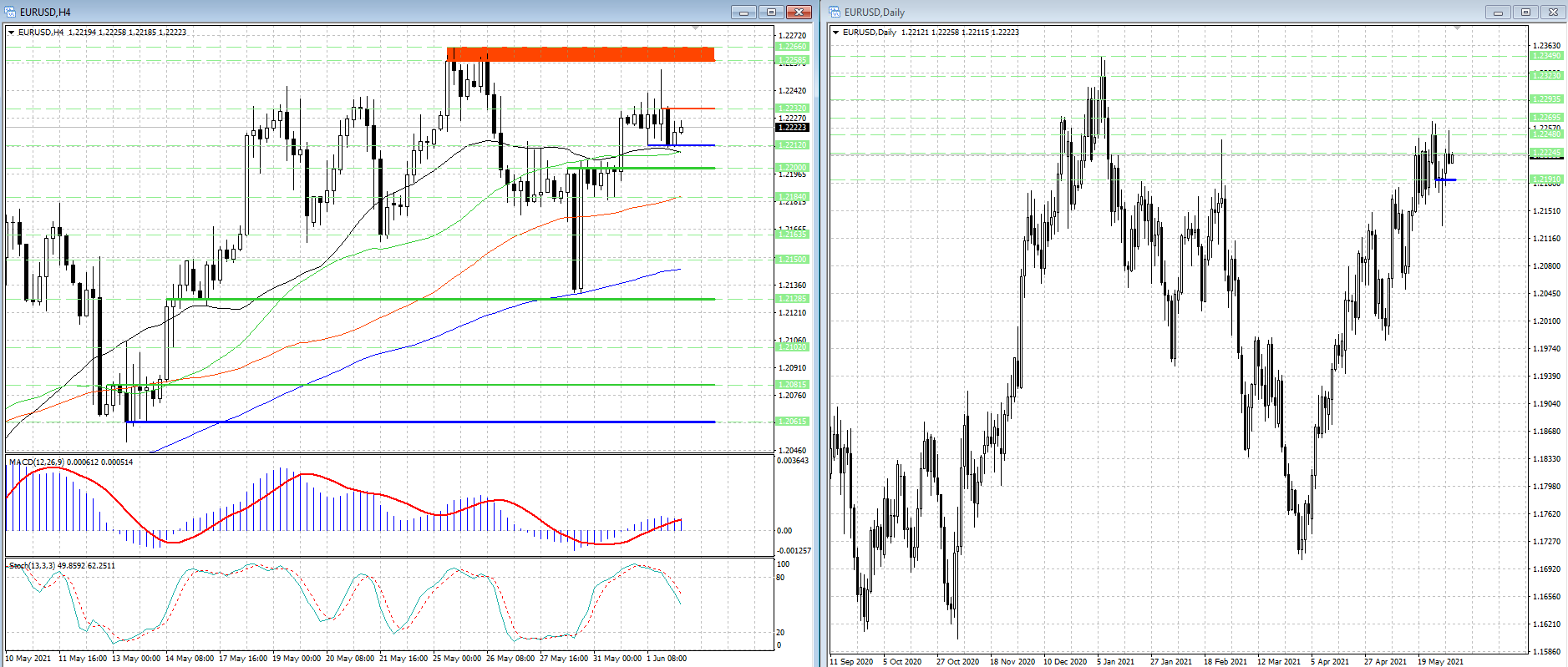1568x667 pixels.
Task: Click the green 1.21500 price label
Action: click(792, 260)
